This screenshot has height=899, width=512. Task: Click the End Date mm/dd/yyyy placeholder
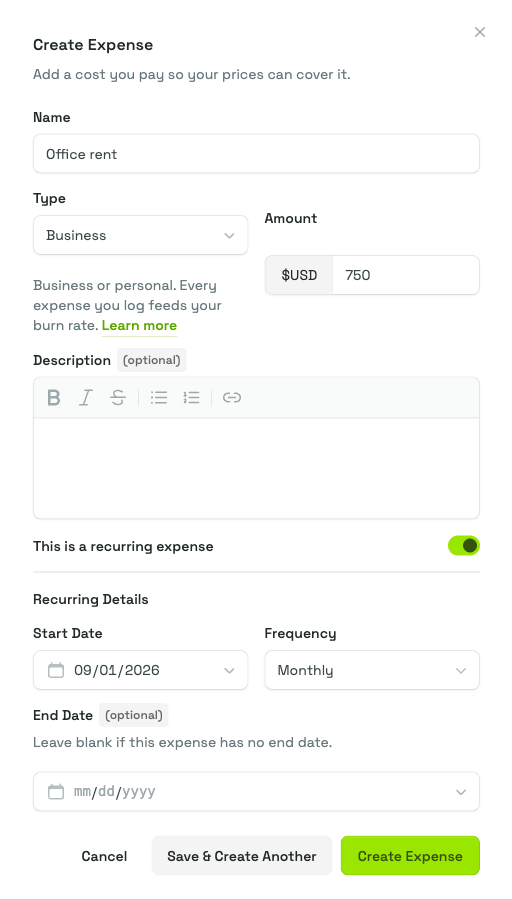click(115, 792)
